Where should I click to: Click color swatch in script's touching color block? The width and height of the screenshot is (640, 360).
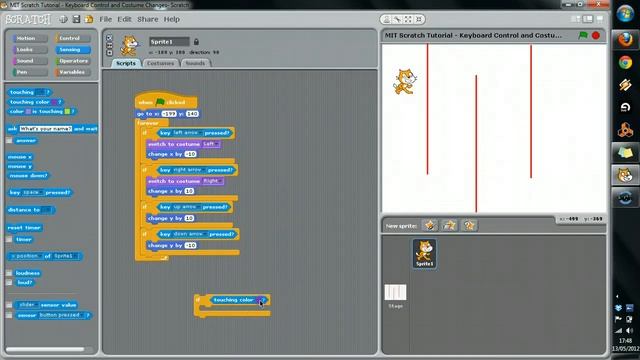(x=258, y=300)
